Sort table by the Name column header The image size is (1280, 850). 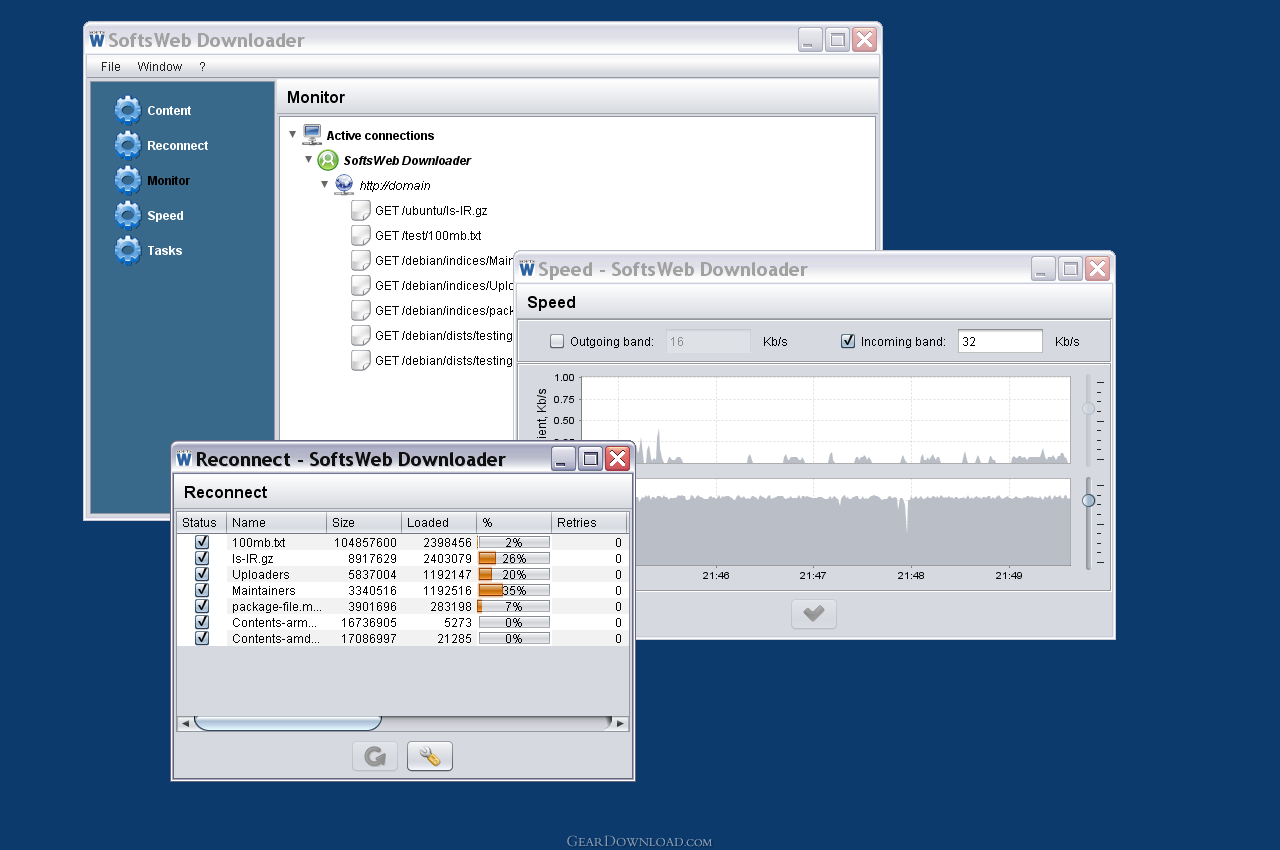point(277,522)
